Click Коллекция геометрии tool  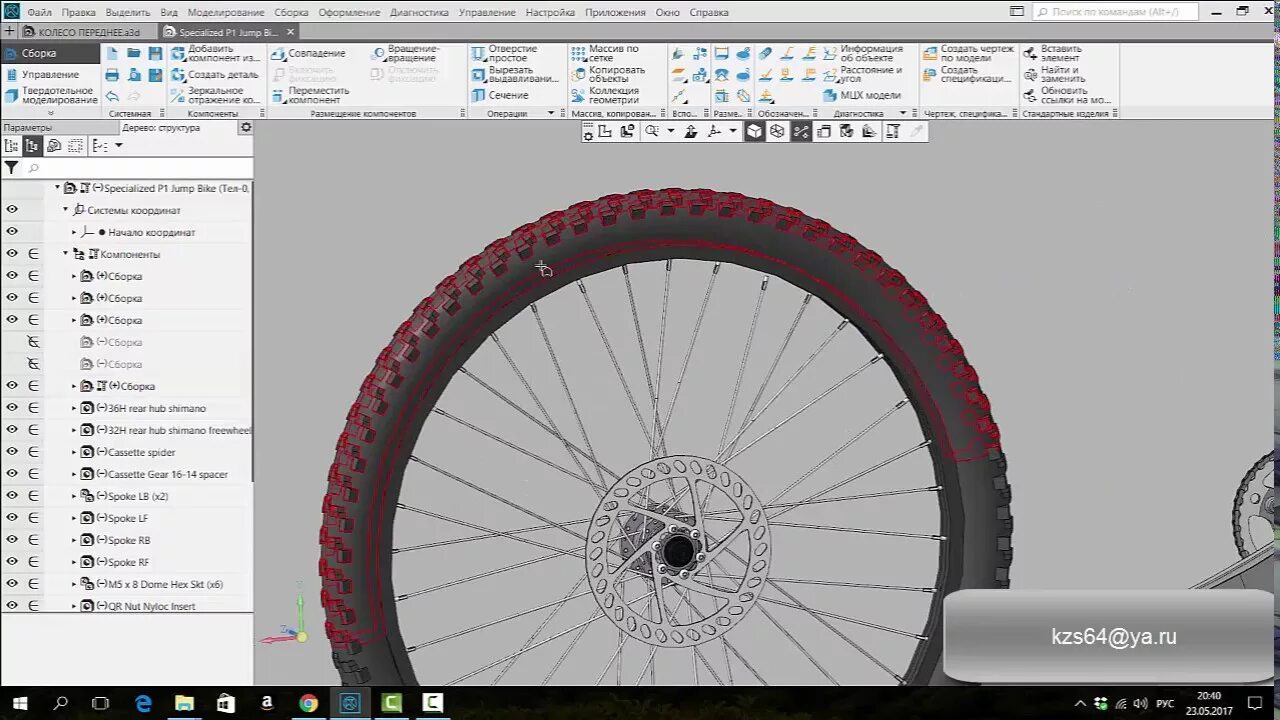pyautogui.click(x=606, y=95)
